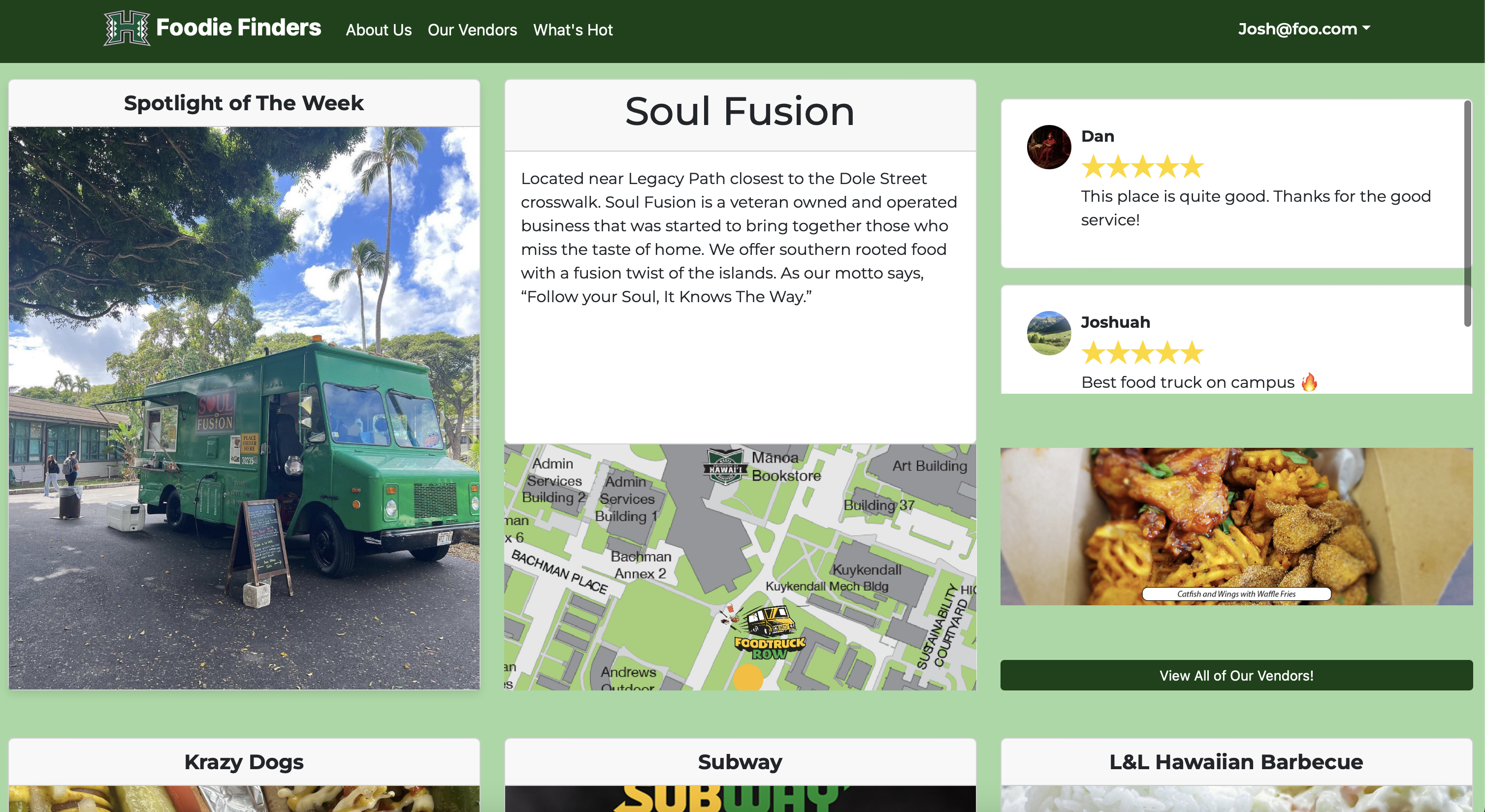Click the Foodie Finders brand title
1485x812 pixels.
[x=239, y=28]
